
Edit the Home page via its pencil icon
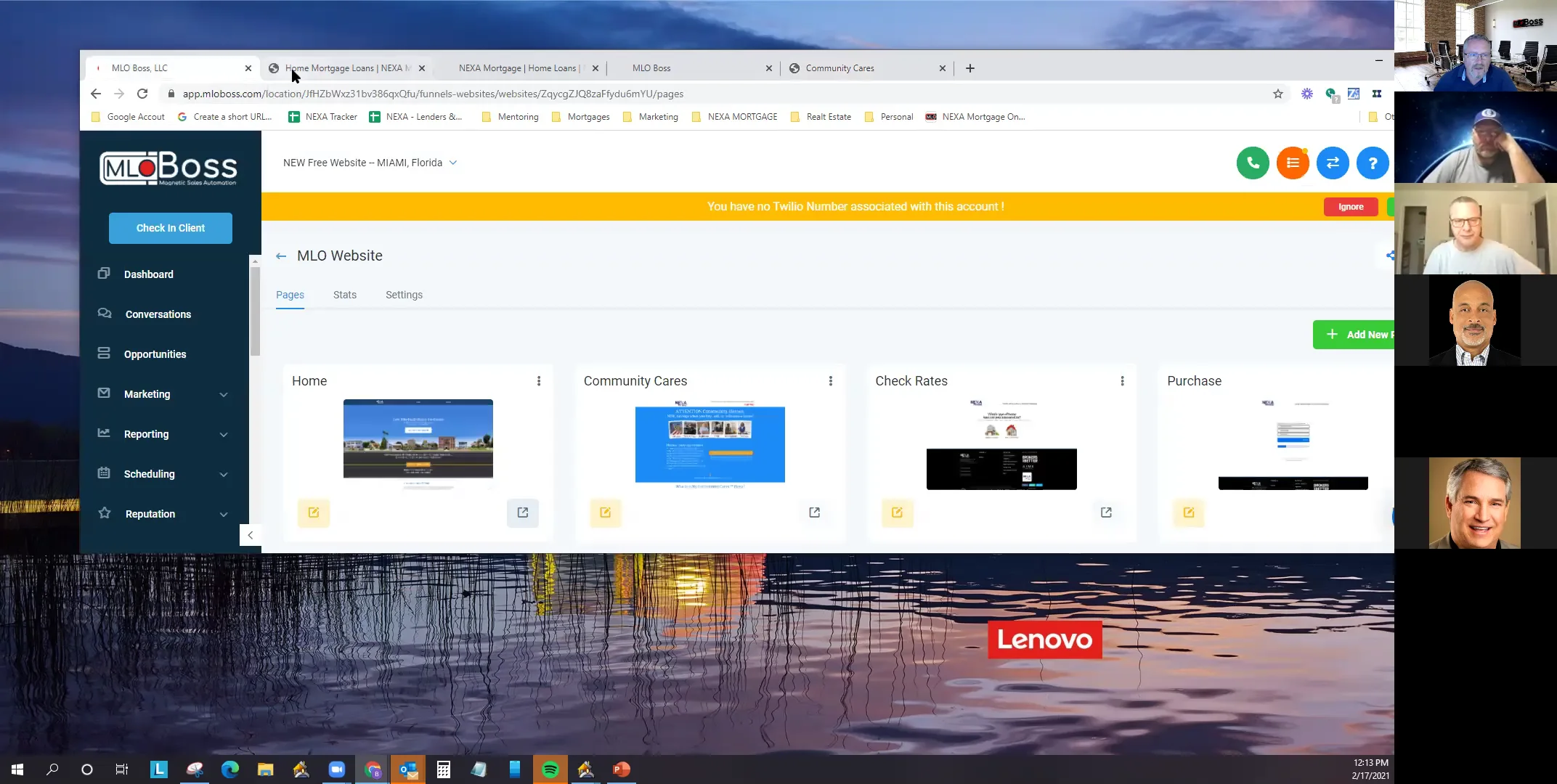[x=313, y=513]
